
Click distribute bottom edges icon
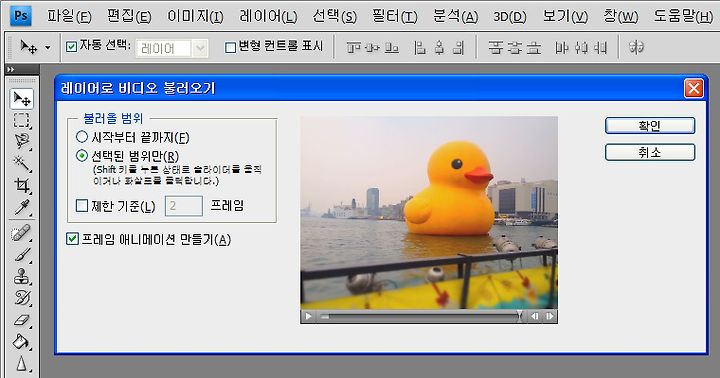[x=534, y=47]
